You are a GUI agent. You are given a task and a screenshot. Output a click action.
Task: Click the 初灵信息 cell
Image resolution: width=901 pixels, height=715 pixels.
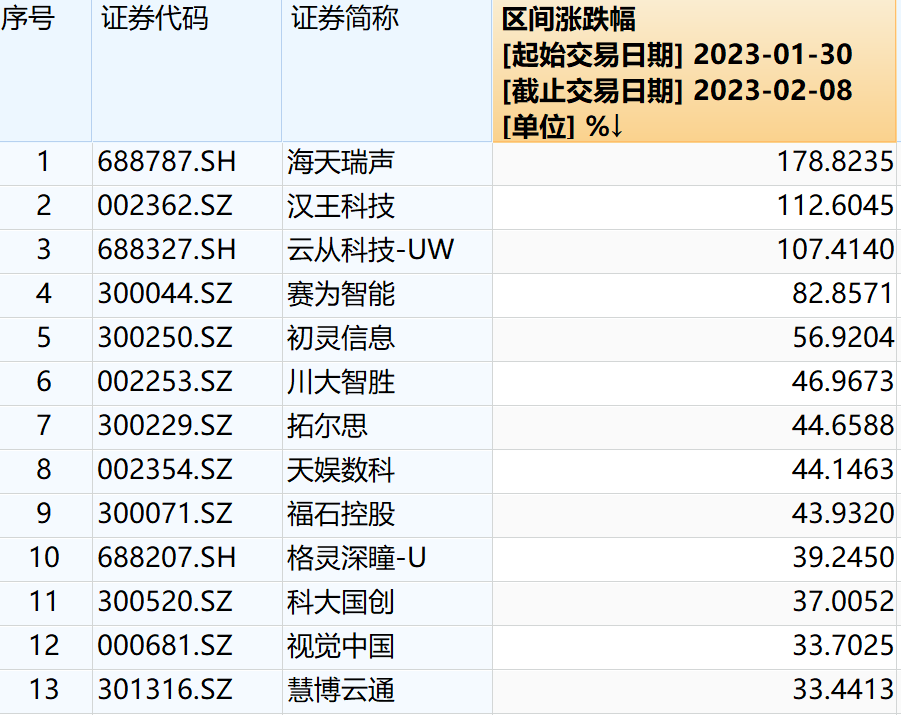341,338
